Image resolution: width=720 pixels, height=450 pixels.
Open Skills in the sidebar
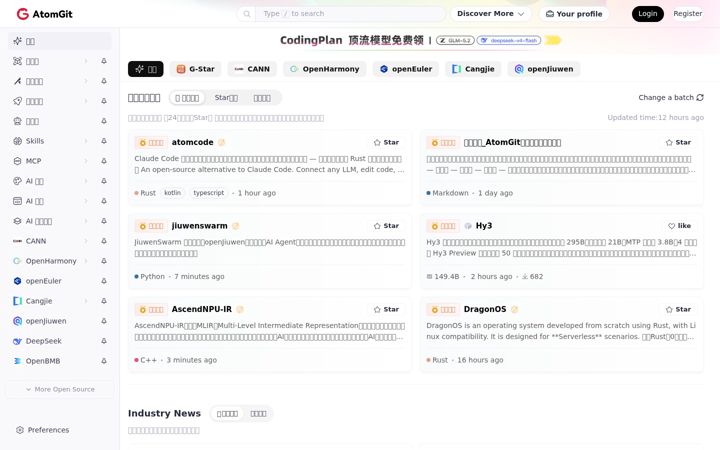[x=35, y=141]
